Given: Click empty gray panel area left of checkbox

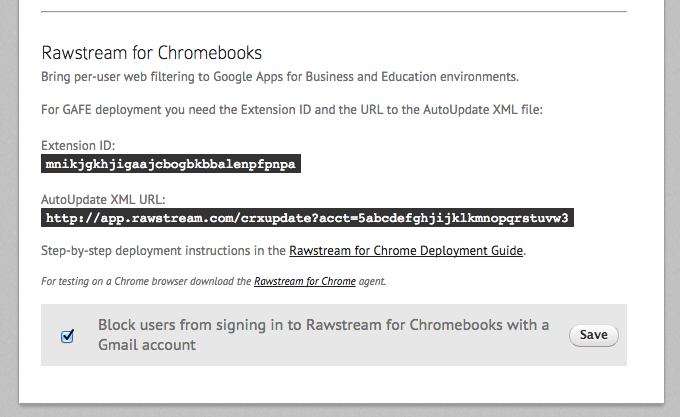Looking at the screenshot, I should tap(50, 335).
